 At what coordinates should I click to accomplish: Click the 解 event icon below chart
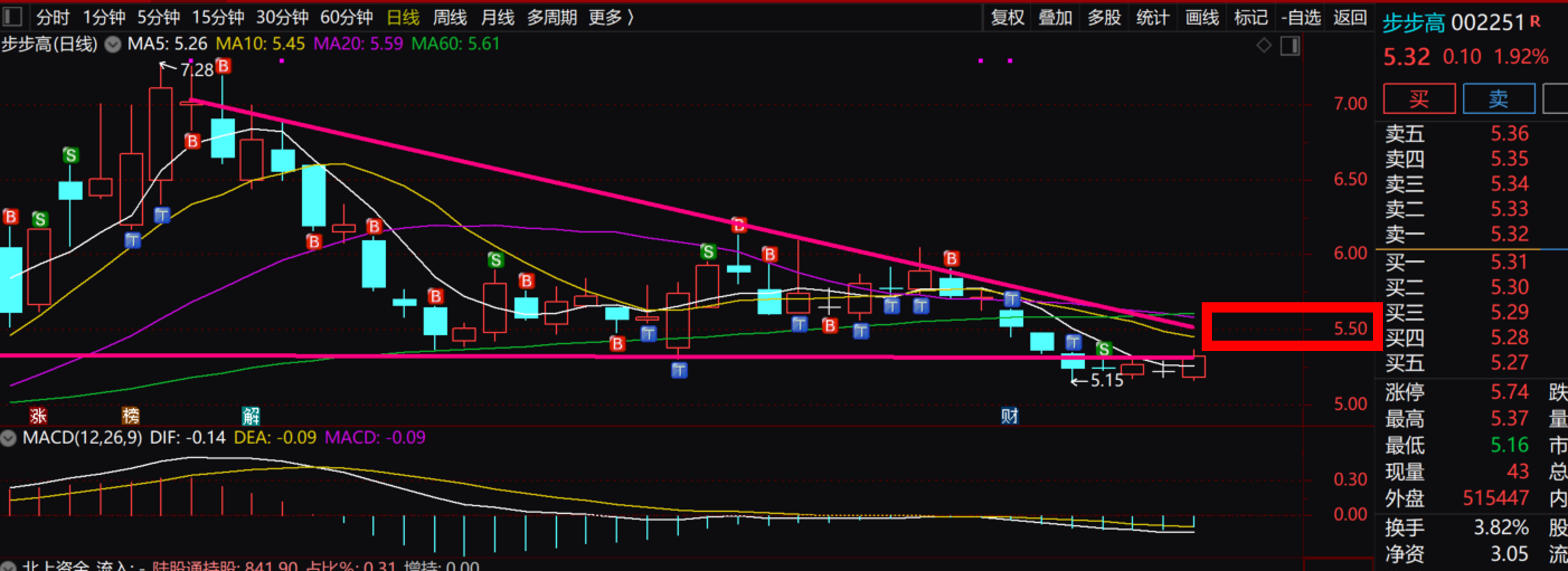tap(251, 416)
